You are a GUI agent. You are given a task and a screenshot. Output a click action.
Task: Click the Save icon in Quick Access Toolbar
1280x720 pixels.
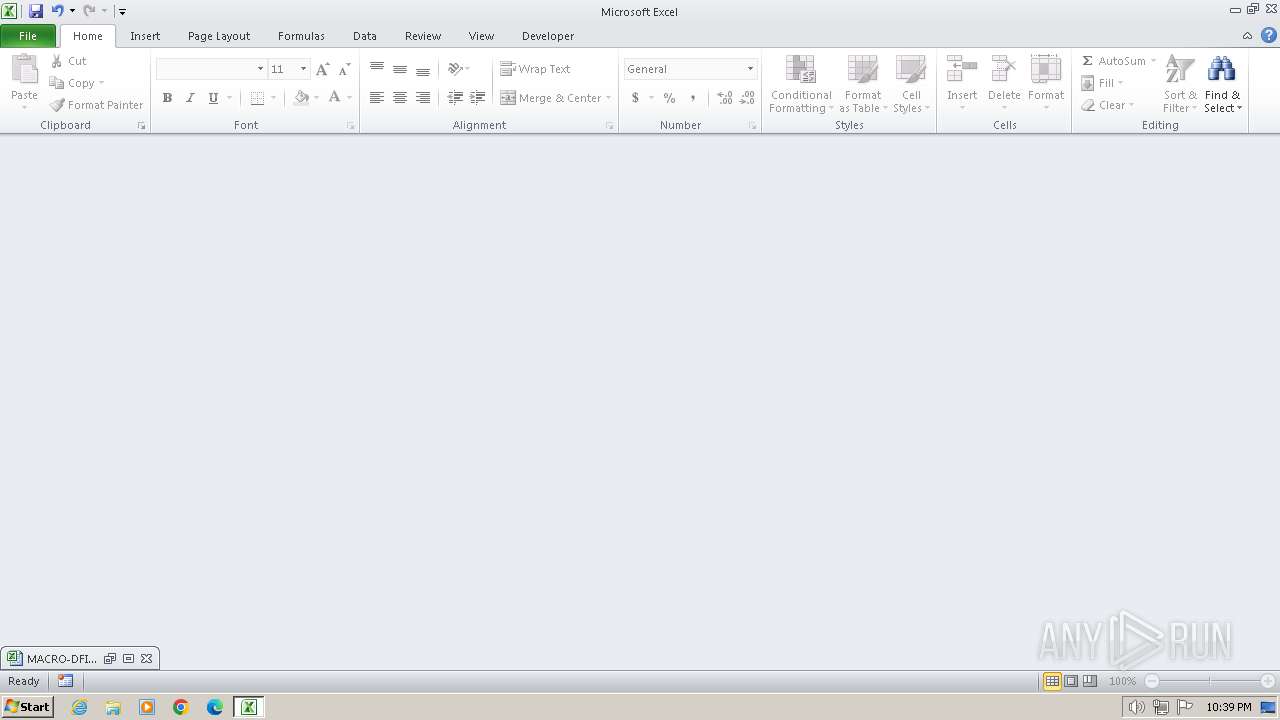(x=36, y=11)
